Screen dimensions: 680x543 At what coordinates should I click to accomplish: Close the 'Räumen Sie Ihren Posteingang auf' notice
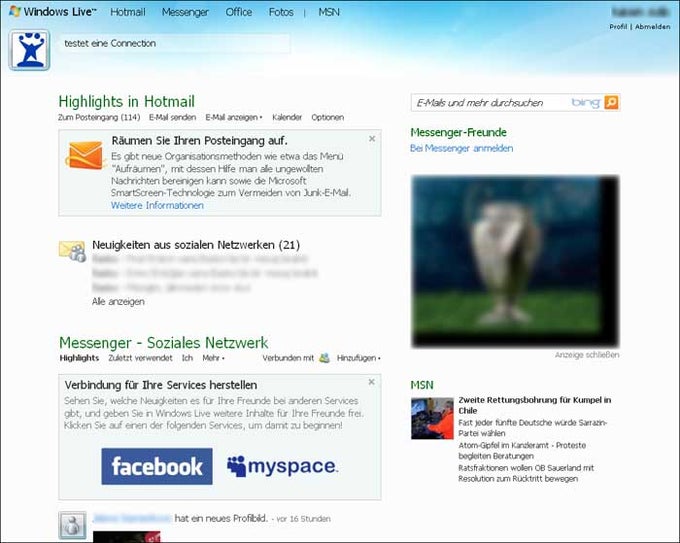(372, 139)
